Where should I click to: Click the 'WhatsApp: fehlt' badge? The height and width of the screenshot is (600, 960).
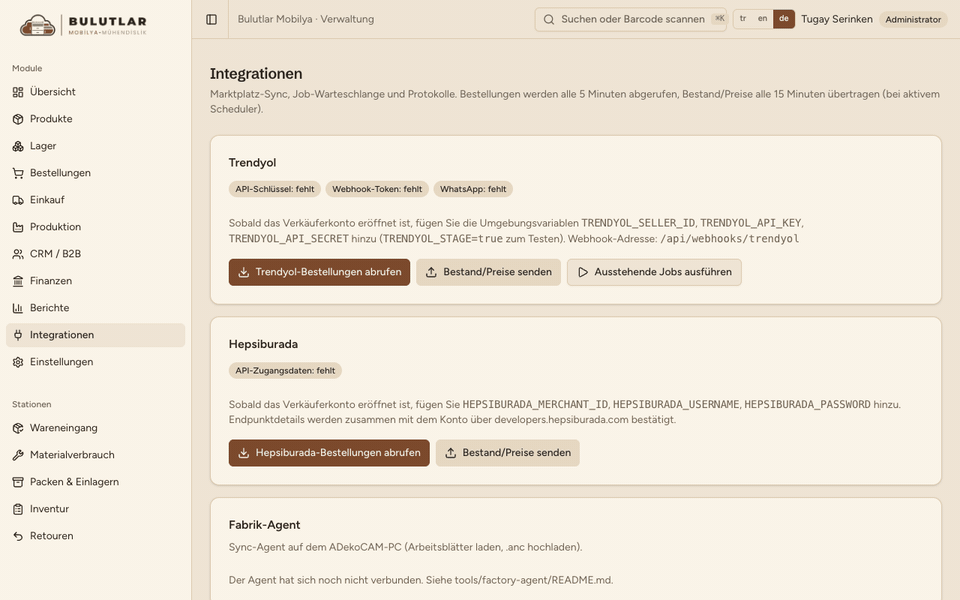(x=473, y=189)
